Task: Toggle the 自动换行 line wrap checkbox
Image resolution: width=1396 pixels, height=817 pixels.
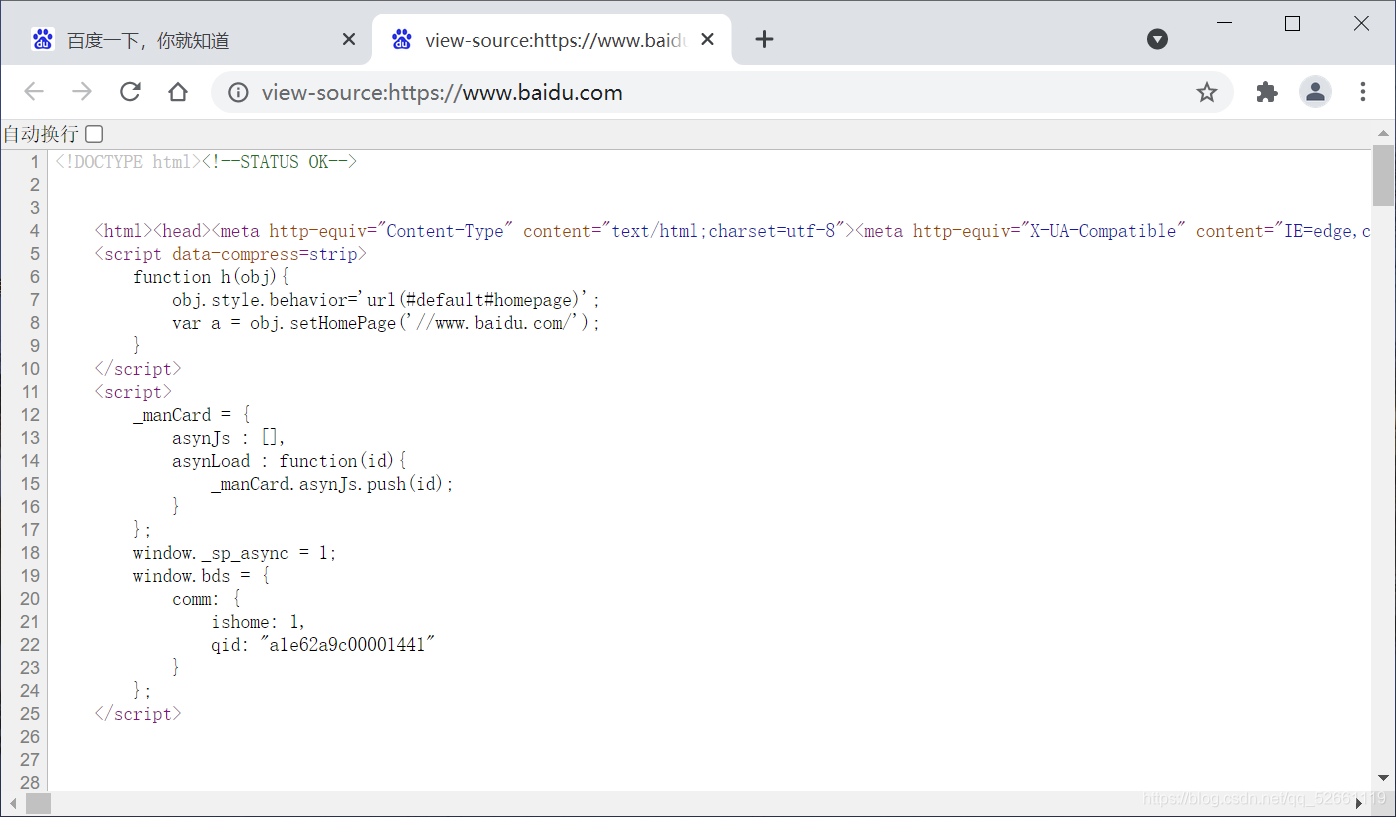Action: point(94,134)
